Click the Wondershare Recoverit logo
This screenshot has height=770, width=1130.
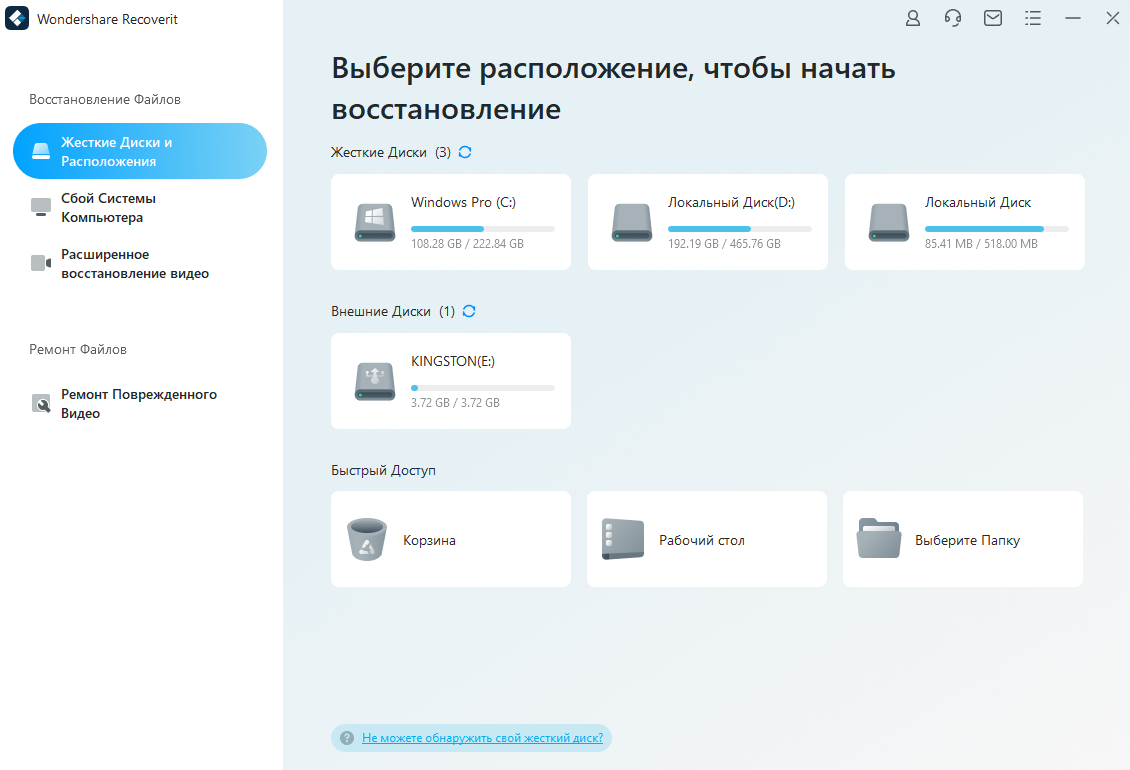click(17, 19)
